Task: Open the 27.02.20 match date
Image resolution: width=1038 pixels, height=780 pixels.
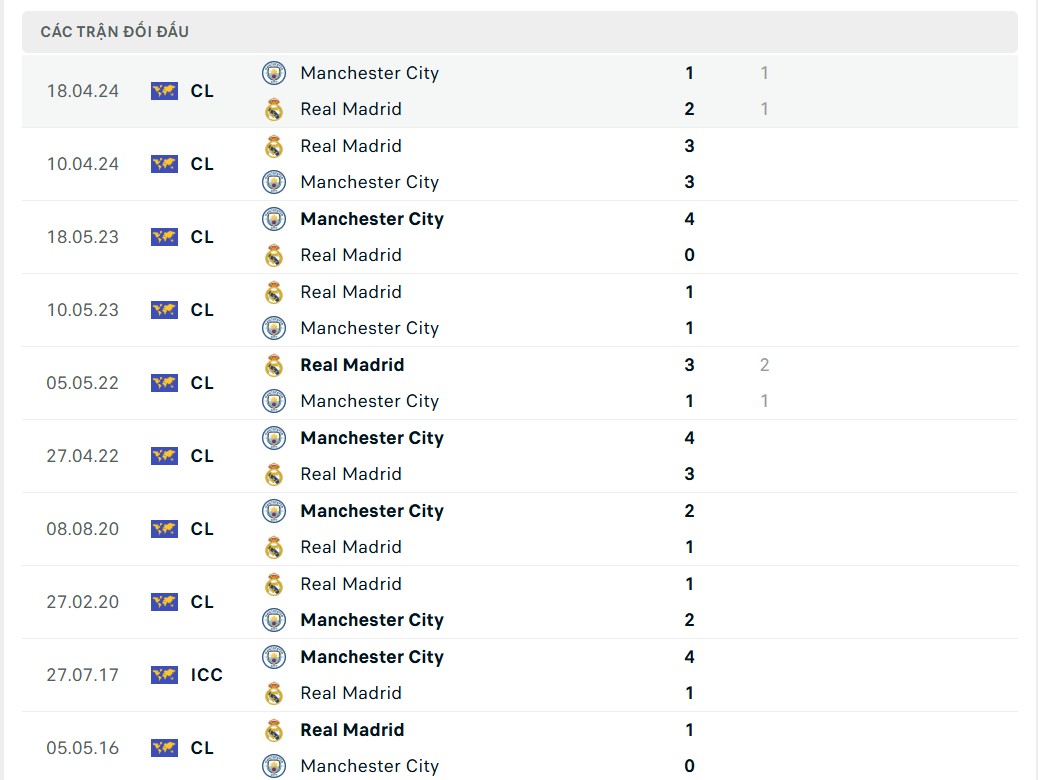Action: click(x=82, y=602)
